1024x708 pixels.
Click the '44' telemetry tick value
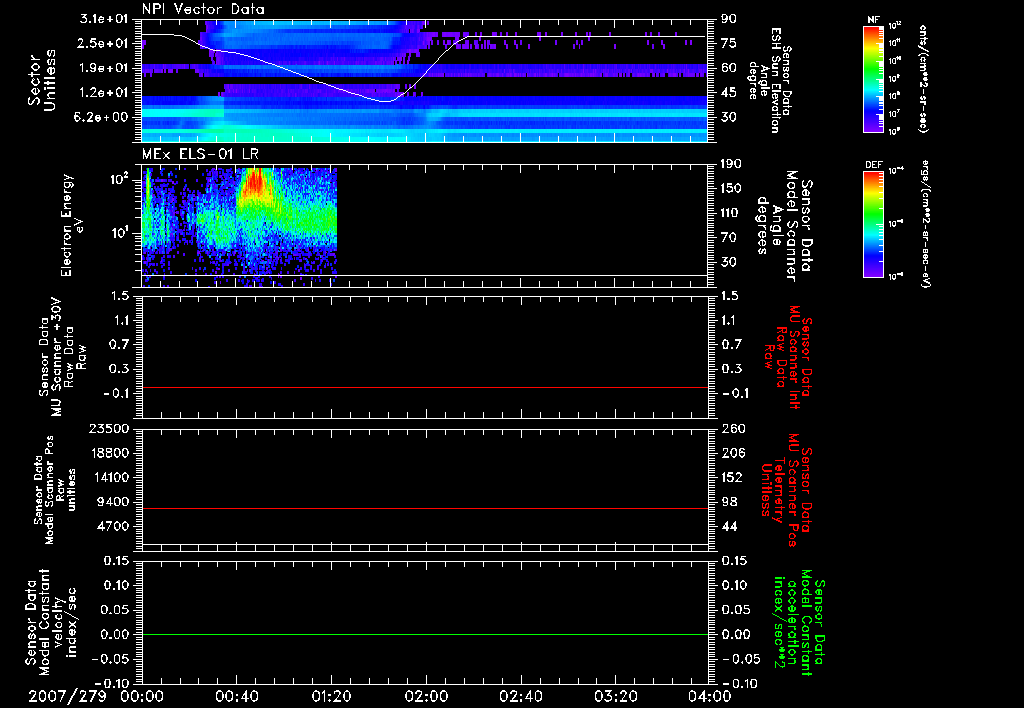coord(729,526)
